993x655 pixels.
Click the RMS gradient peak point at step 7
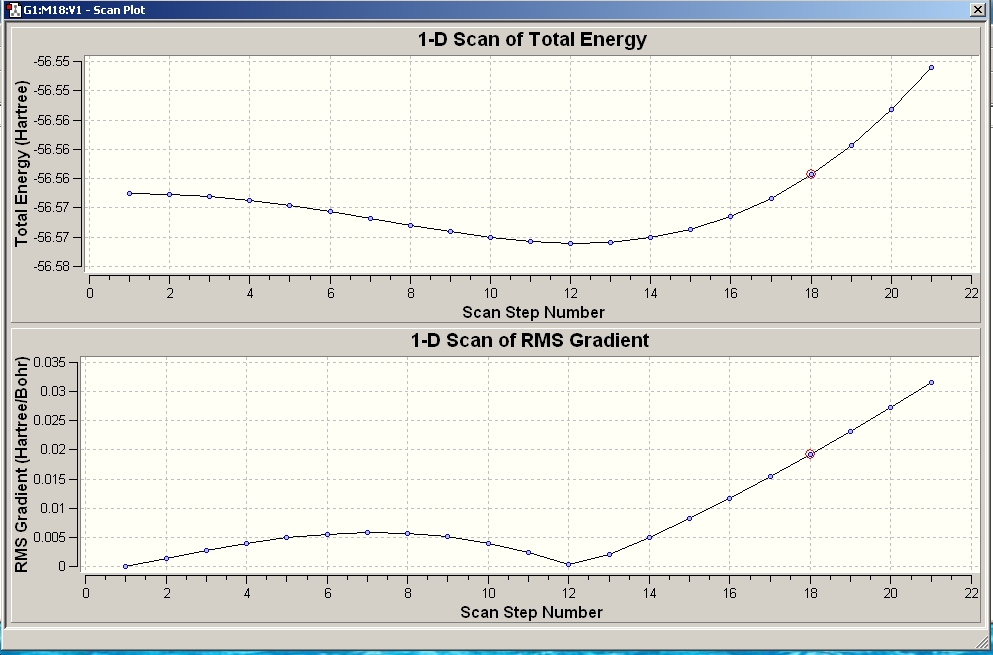[367, 533]
